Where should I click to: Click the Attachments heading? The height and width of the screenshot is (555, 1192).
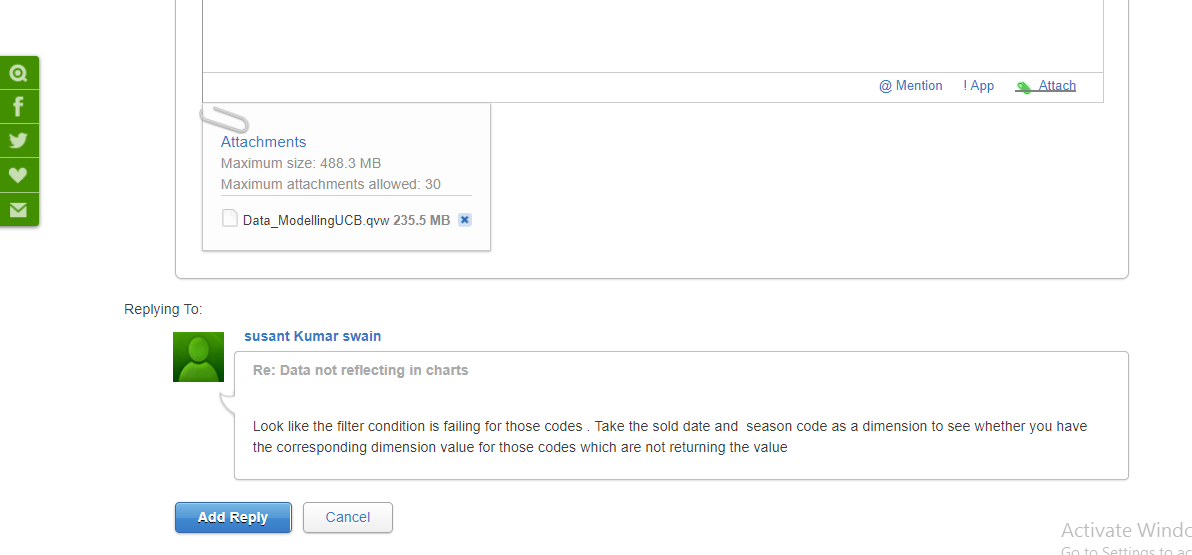263,142
